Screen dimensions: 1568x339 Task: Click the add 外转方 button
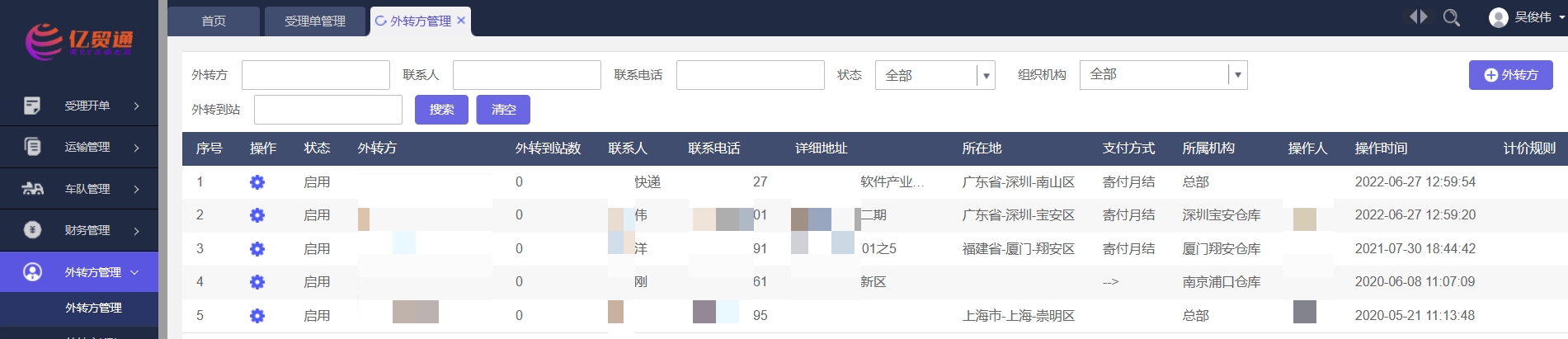1510,75
